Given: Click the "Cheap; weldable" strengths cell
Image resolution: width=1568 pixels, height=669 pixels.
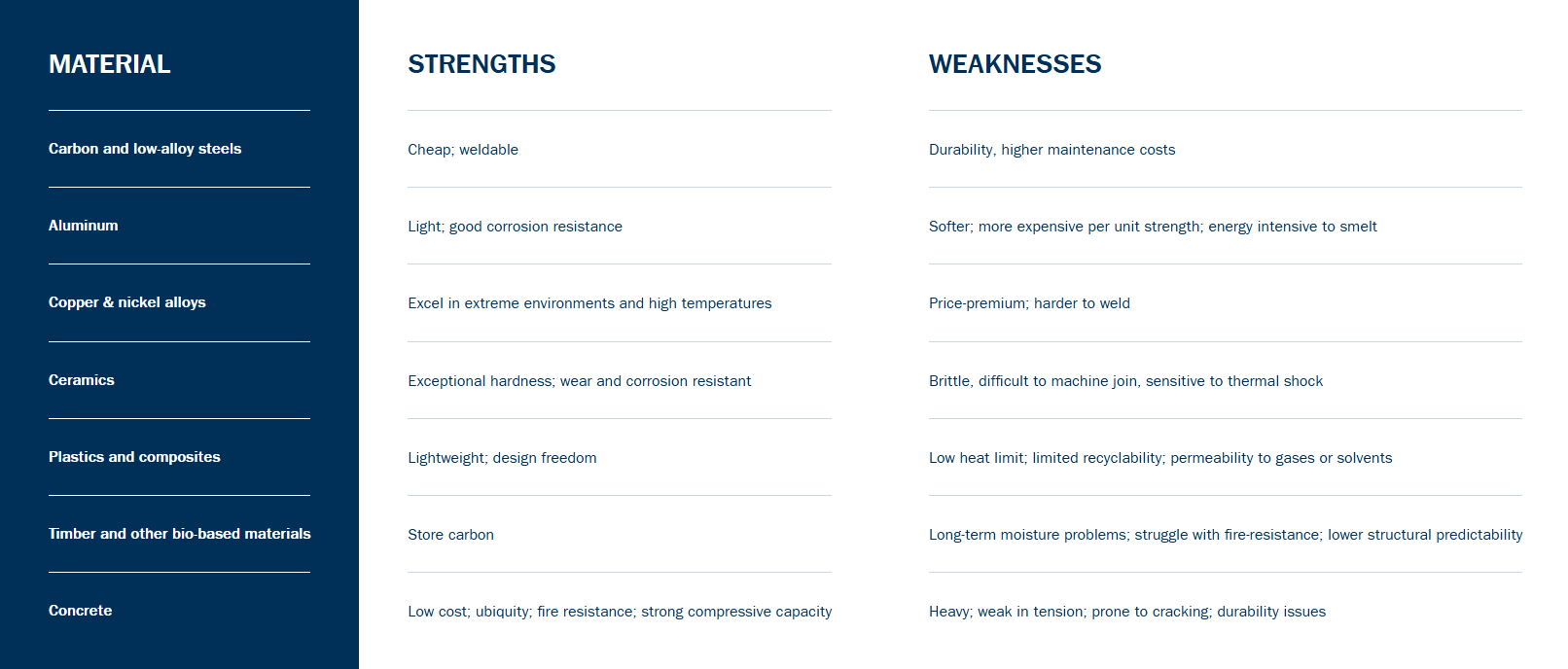Looking at the screenshot, I should coord(463,150).
